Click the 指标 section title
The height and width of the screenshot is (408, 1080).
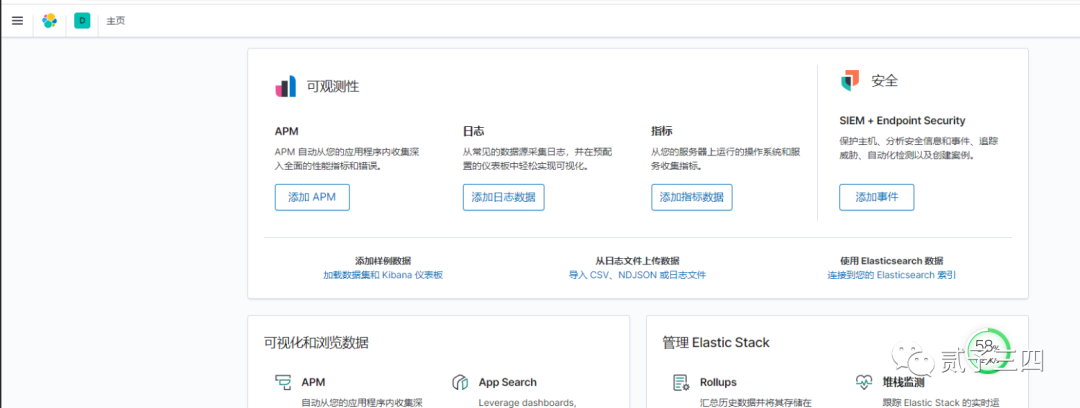tap(662, 130)
